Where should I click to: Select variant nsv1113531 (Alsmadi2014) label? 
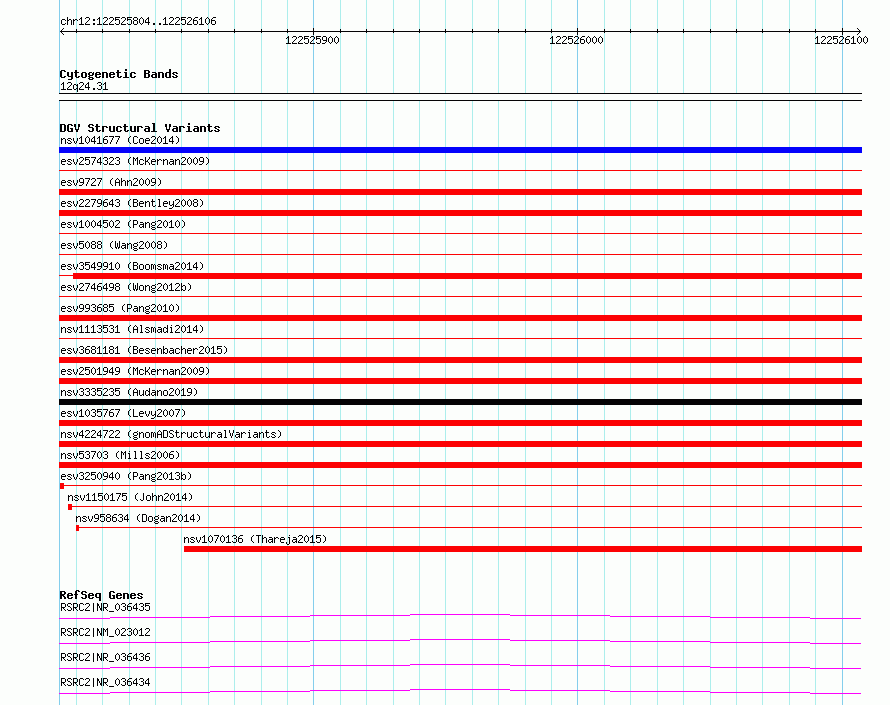coord(132,329)
